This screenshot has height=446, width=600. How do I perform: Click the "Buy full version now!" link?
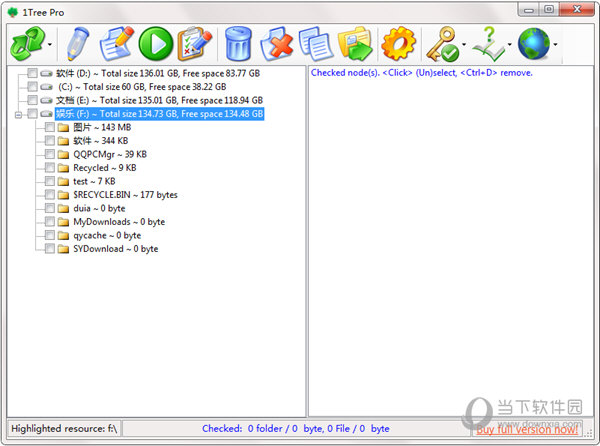tap(527, 429)
